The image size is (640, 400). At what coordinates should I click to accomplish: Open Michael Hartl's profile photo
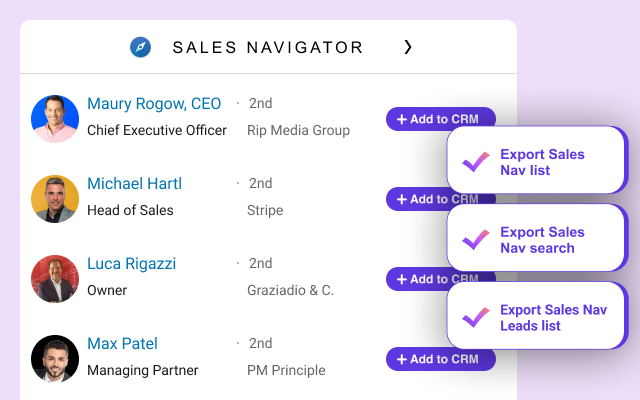tap(55, 199)
